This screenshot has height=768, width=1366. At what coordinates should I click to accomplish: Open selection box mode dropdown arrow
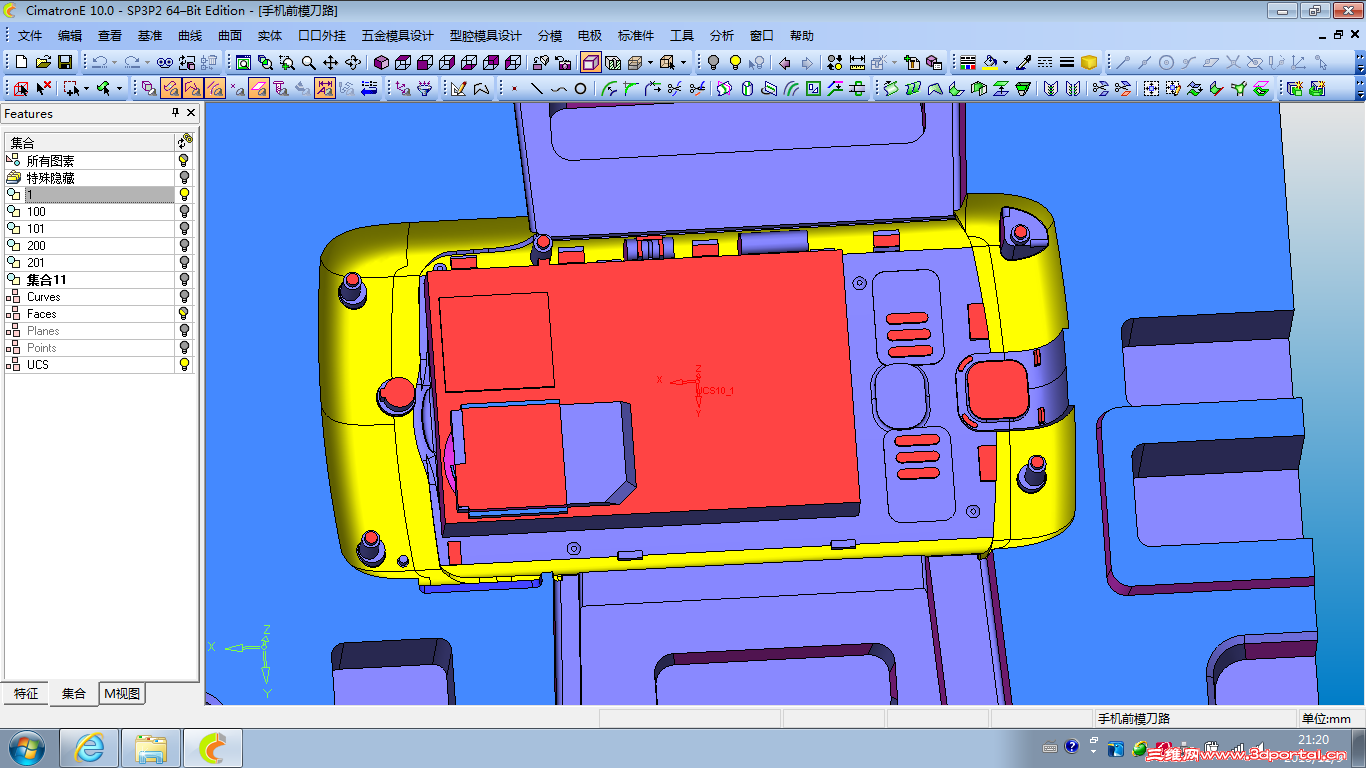click(86, 88)
